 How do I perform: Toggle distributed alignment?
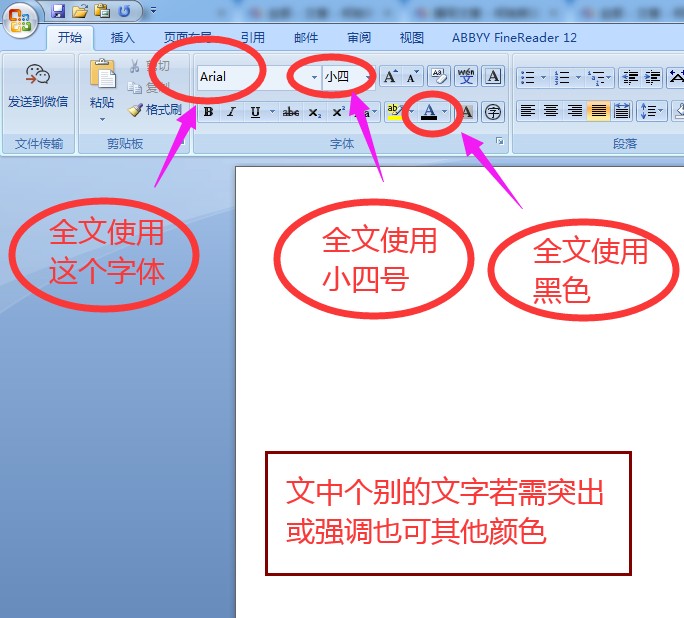[x=622, y=111]
